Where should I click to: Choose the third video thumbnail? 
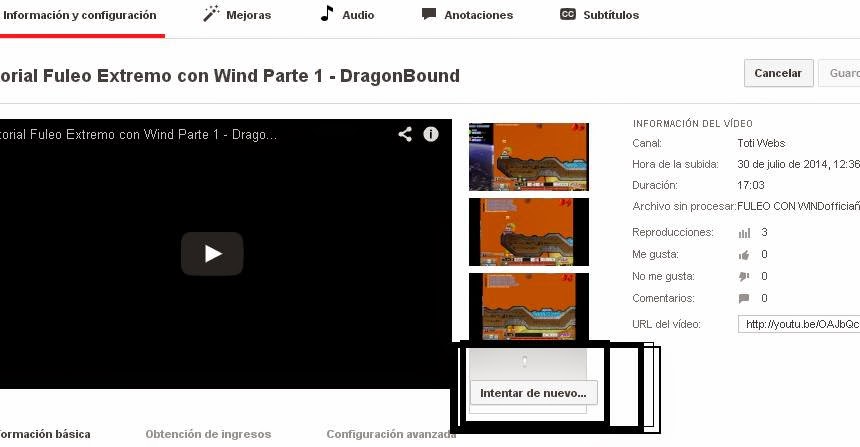[x=529, y=307]
